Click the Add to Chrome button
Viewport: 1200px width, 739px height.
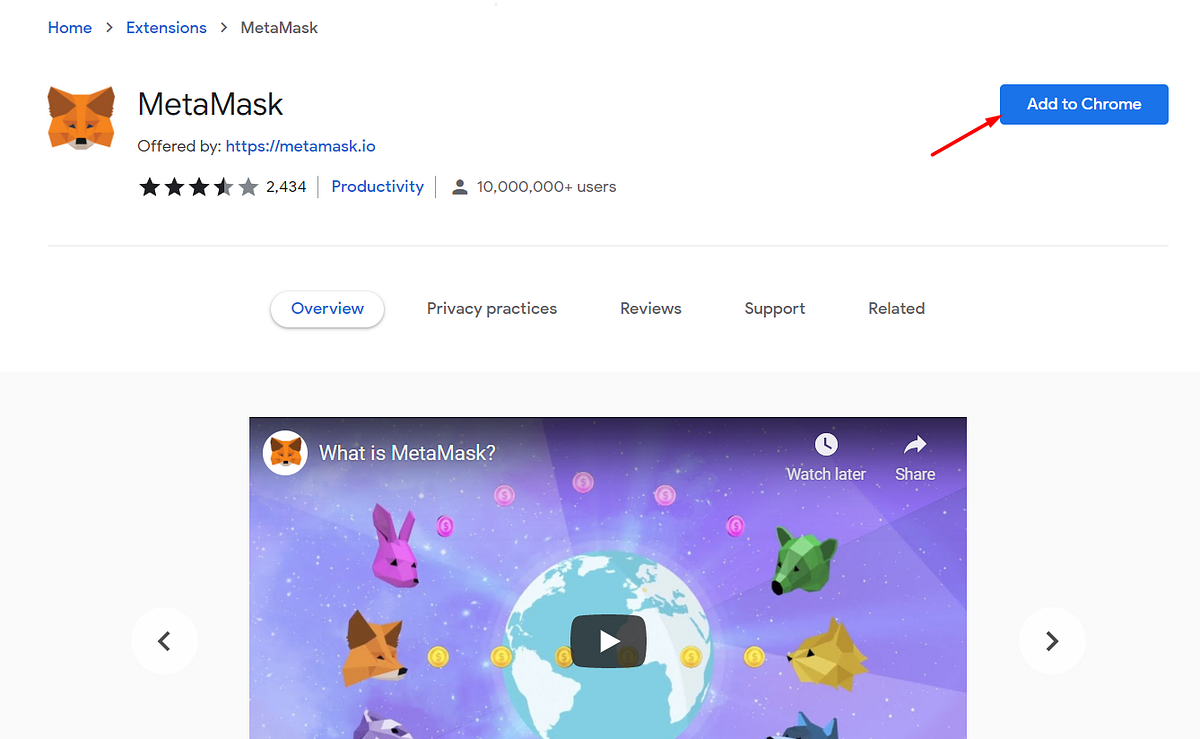point(1083,104)
